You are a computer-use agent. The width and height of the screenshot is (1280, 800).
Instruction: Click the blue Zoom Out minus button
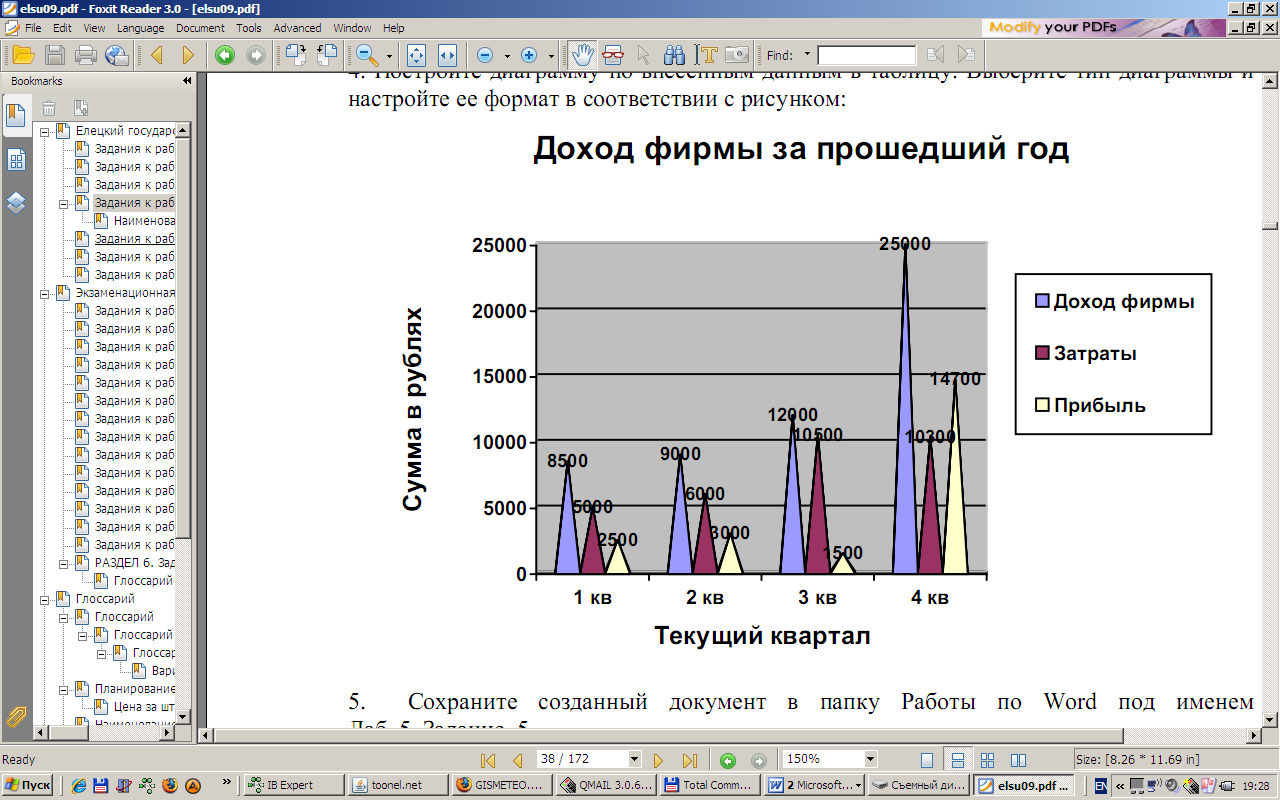click(x=485, y=55)
